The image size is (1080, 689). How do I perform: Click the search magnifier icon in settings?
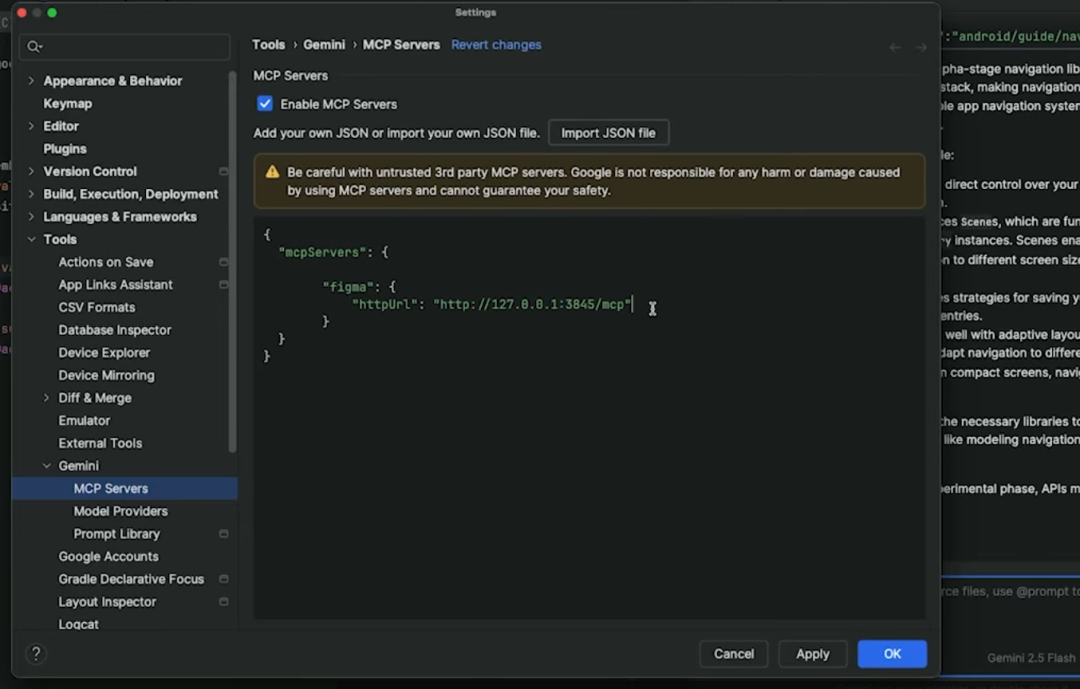coord(34,47)
